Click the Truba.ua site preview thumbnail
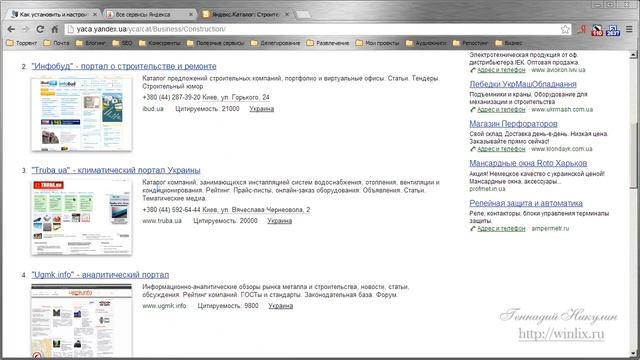This screenshot has width=640, height=360. 82,218
